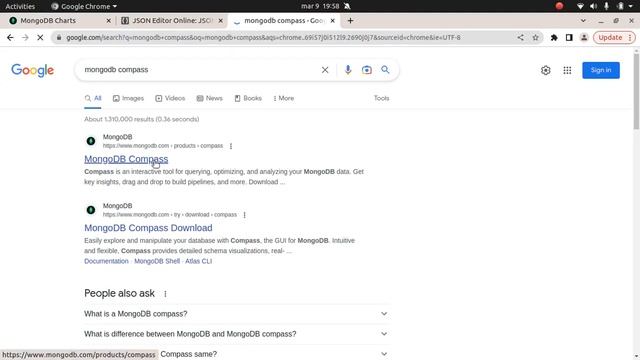Close the JSON Editor Online tab

(221, 20)
